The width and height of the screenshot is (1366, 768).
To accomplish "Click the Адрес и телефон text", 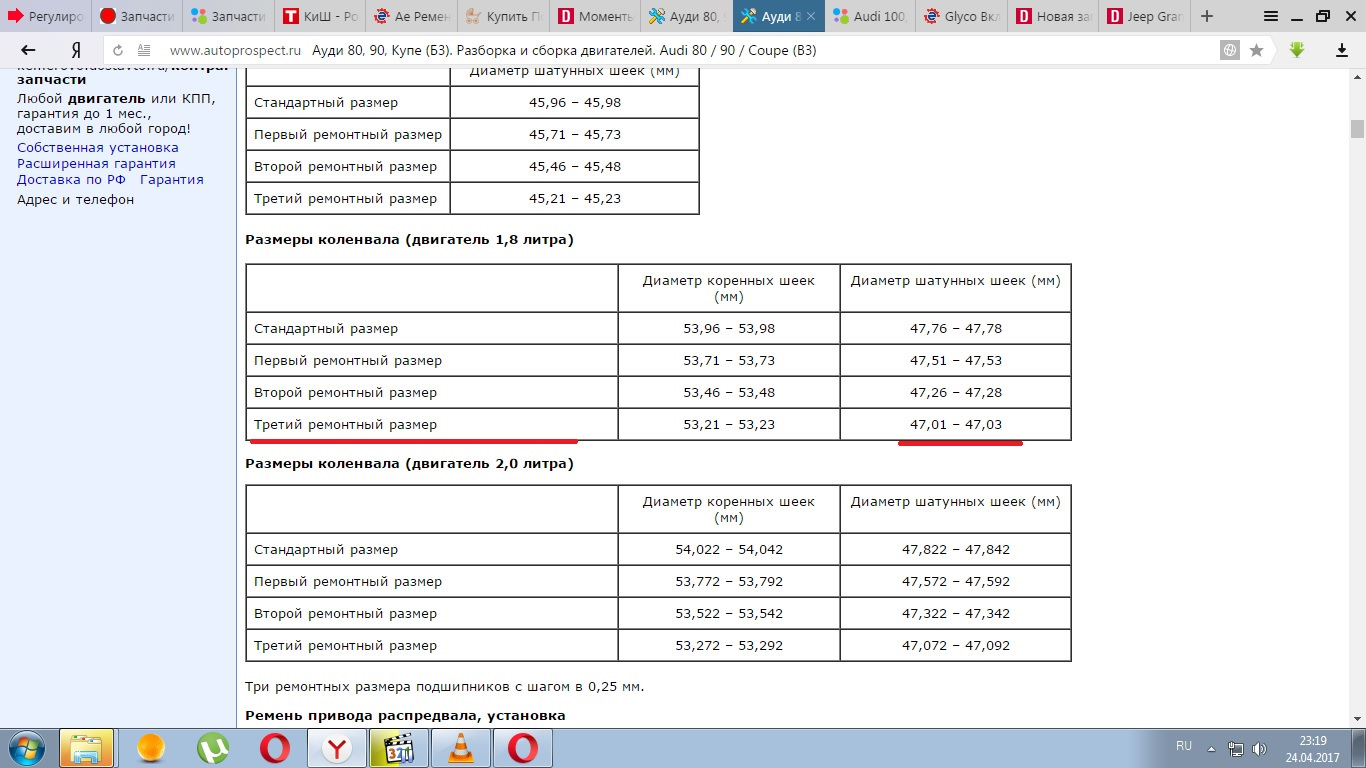I will [75, 199].
